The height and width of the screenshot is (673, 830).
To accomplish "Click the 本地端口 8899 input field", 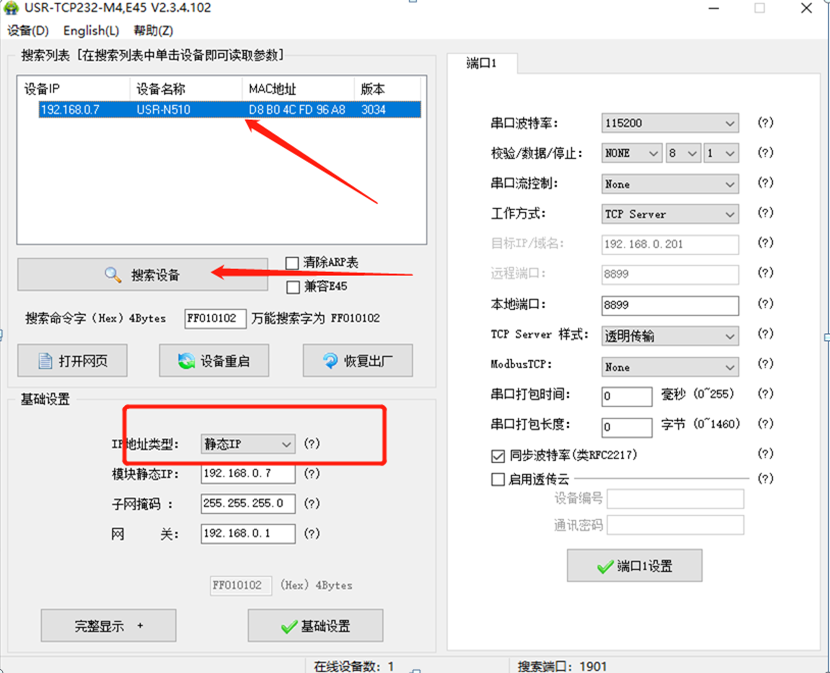I will click(x=670, y=306).
